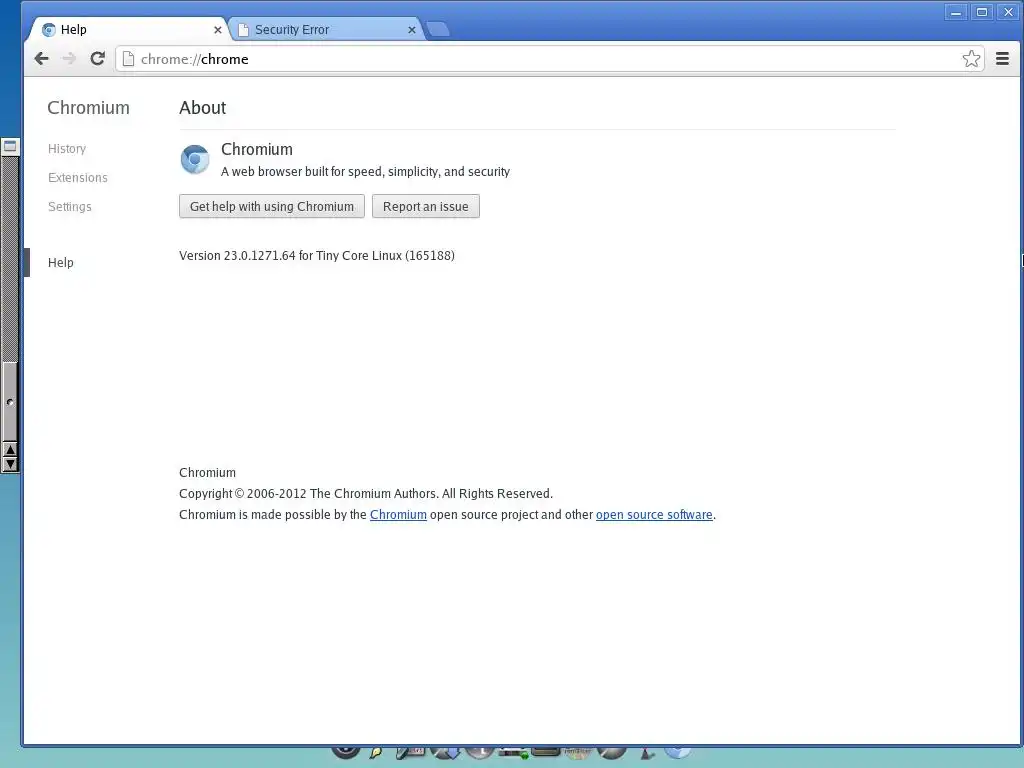Click the Copyright 2006-2012 line
This screenshot has height=768, width=1024.
[366, 494]
